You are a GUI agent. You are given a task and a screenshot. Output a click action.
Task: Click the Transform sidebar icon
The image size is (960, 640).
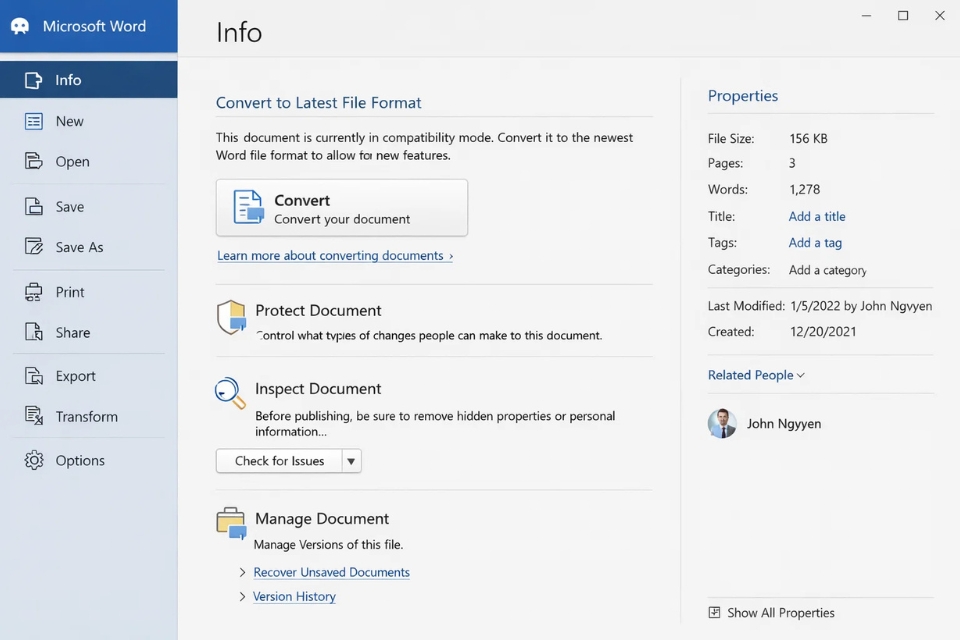coord(32,416)
